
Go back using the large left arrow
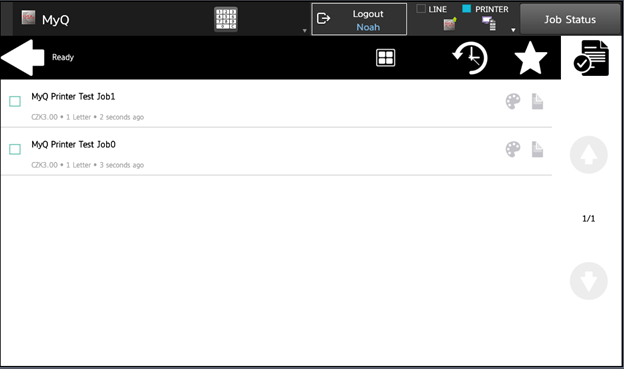(x=23, y=57)
